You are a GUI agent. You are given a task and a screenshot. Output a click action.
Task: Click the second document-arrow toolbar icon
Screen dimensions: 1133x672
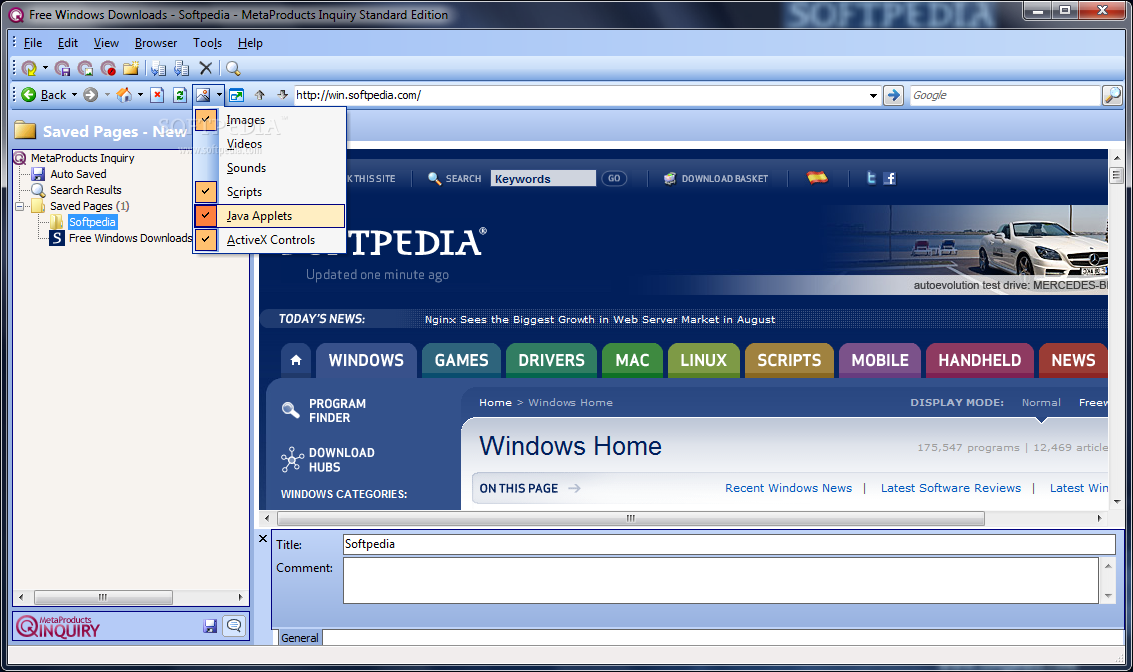pyautogui.click(x=181, y=69)
